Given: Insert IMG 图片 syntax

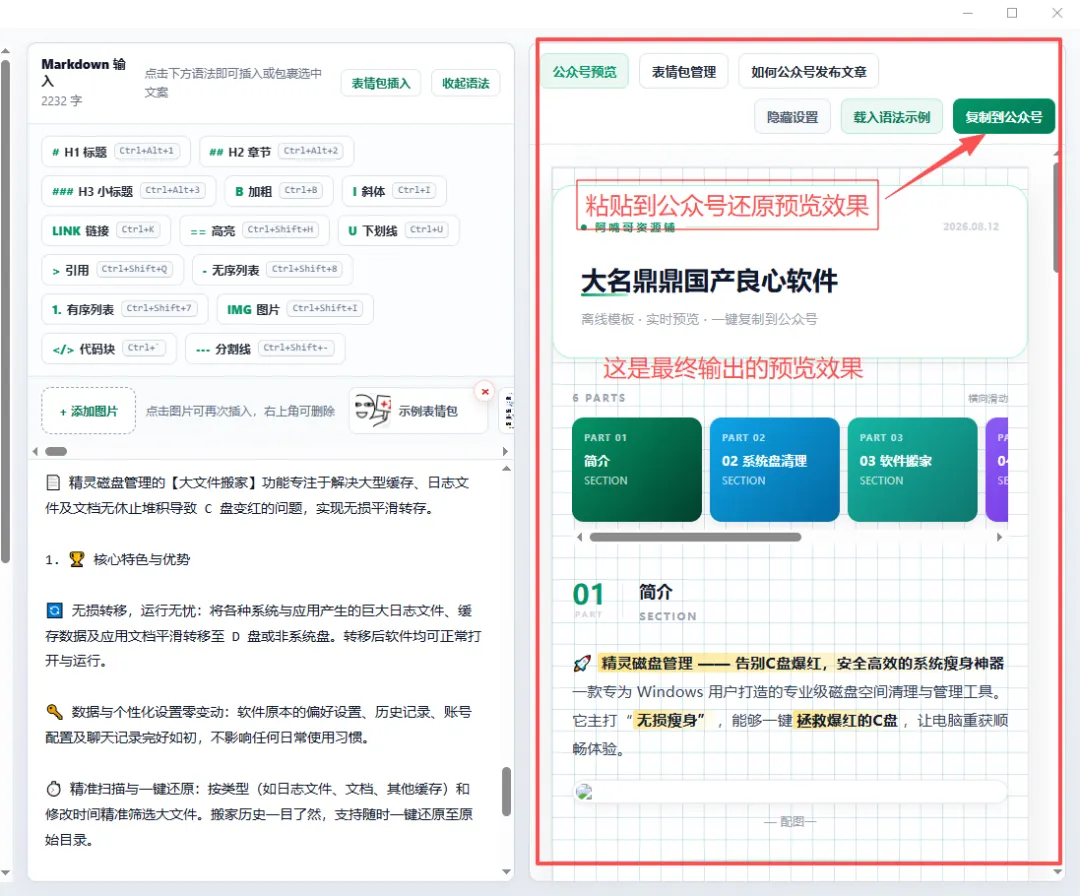Looking at the screenshot, I should 295,309.
